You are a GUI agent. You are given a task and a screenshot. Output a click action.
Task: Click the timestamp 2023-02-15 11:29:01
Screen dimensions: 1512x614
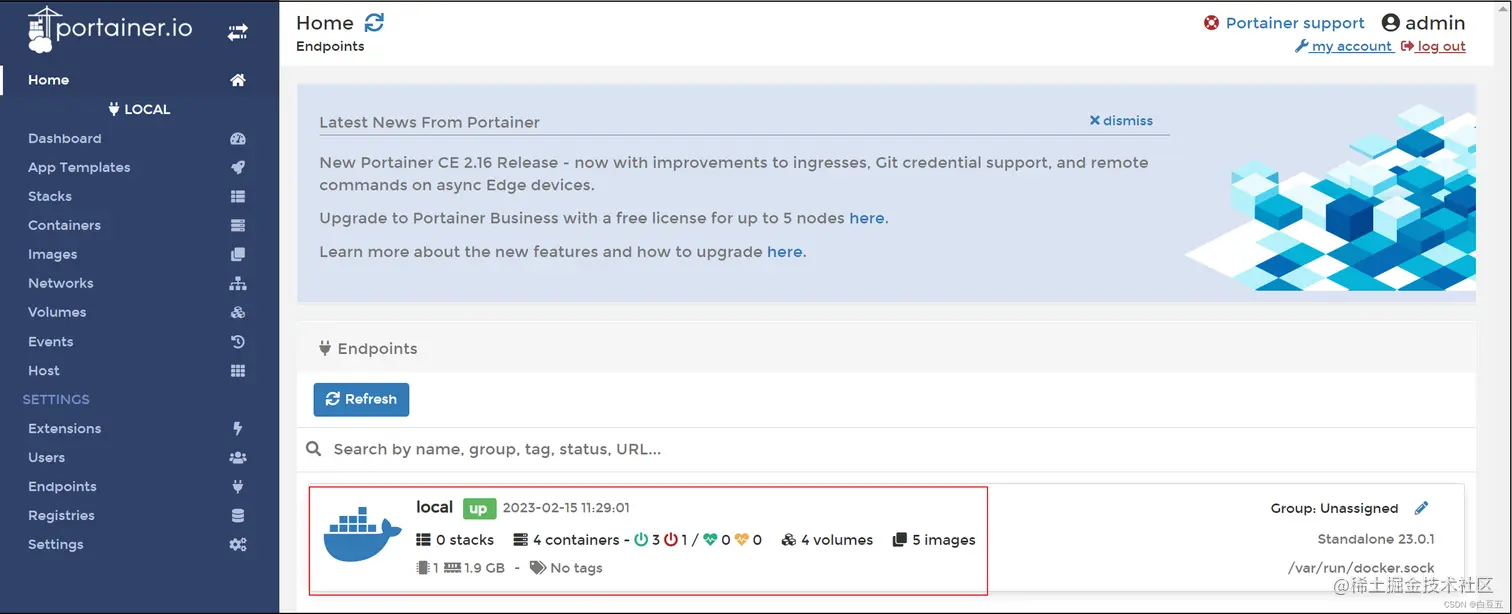[x=566, y=508]
